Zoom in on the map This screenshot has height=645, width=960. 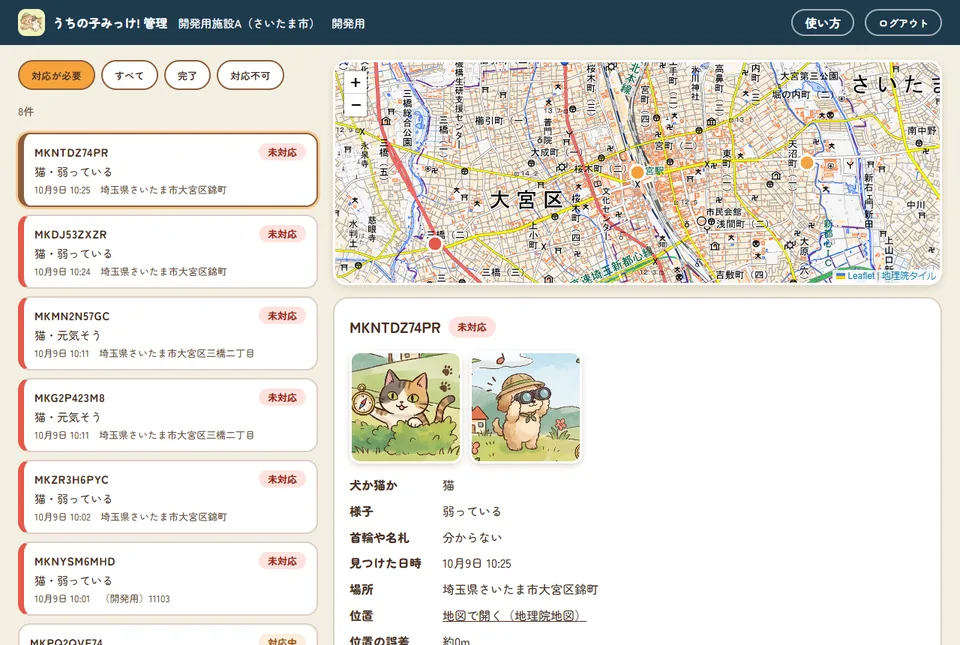[x=356, y=83]
